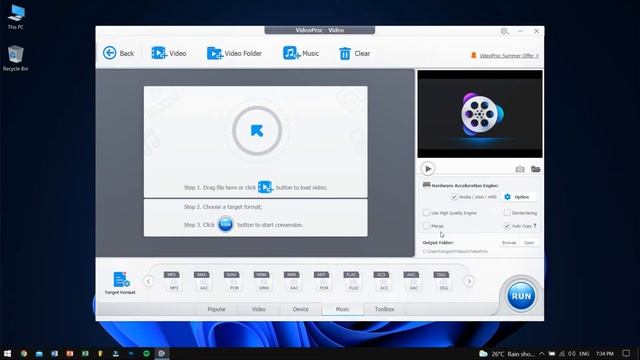This screenshot has width=640, height=360.
Task: Click the output folder path text
Action: point(455,251)
